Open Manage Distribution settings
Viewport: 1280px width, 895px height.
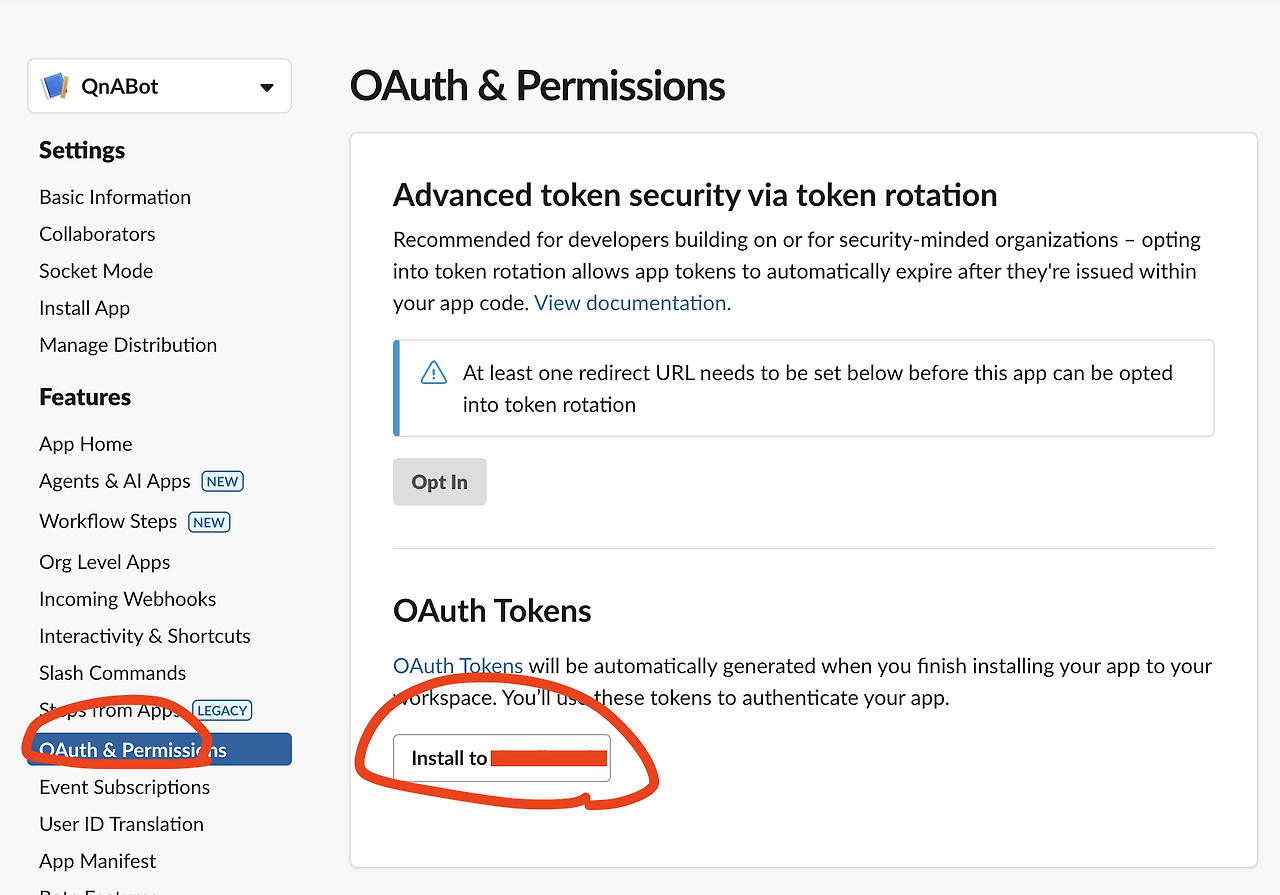(x=128, y=345)
